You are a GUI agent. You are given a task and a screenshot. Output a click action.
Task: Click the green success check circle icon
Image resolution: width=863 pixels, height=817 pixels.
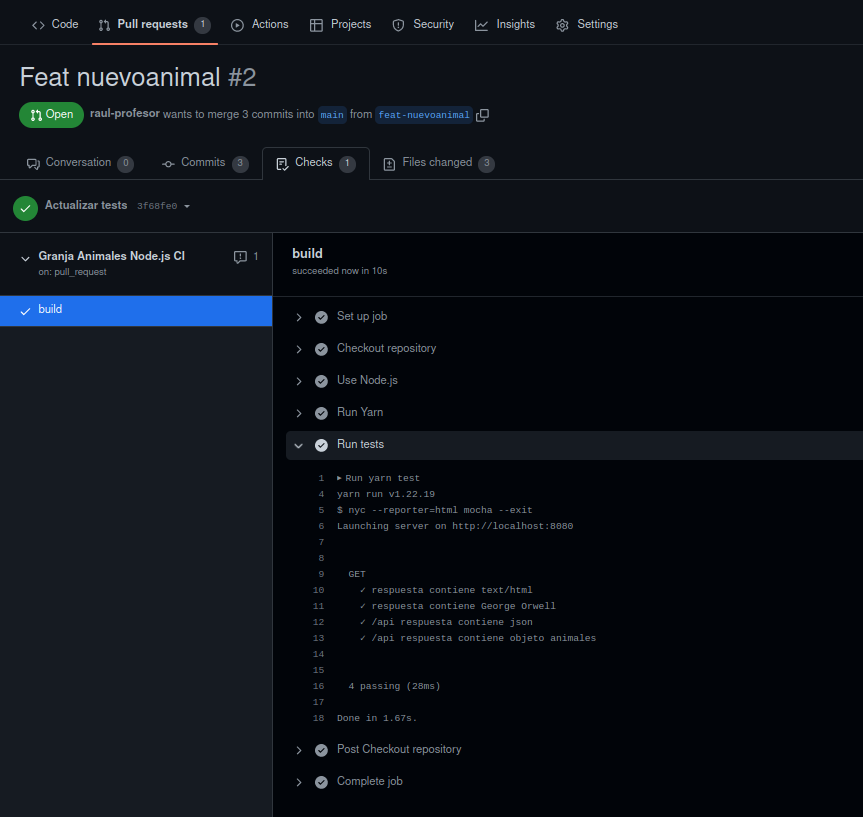(x=25, y=207)
